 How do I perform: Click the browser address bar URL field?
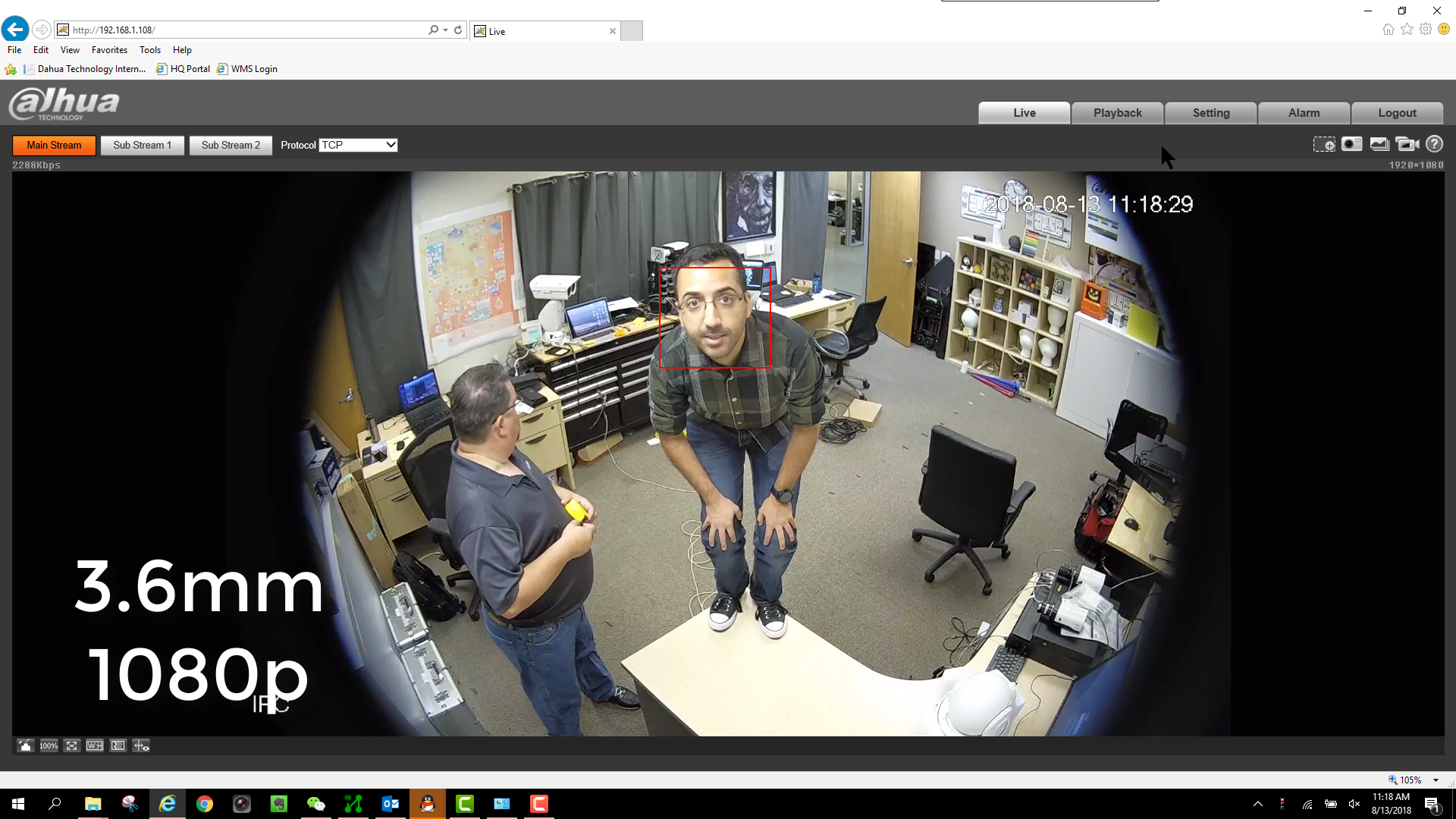tap(243, 30)
